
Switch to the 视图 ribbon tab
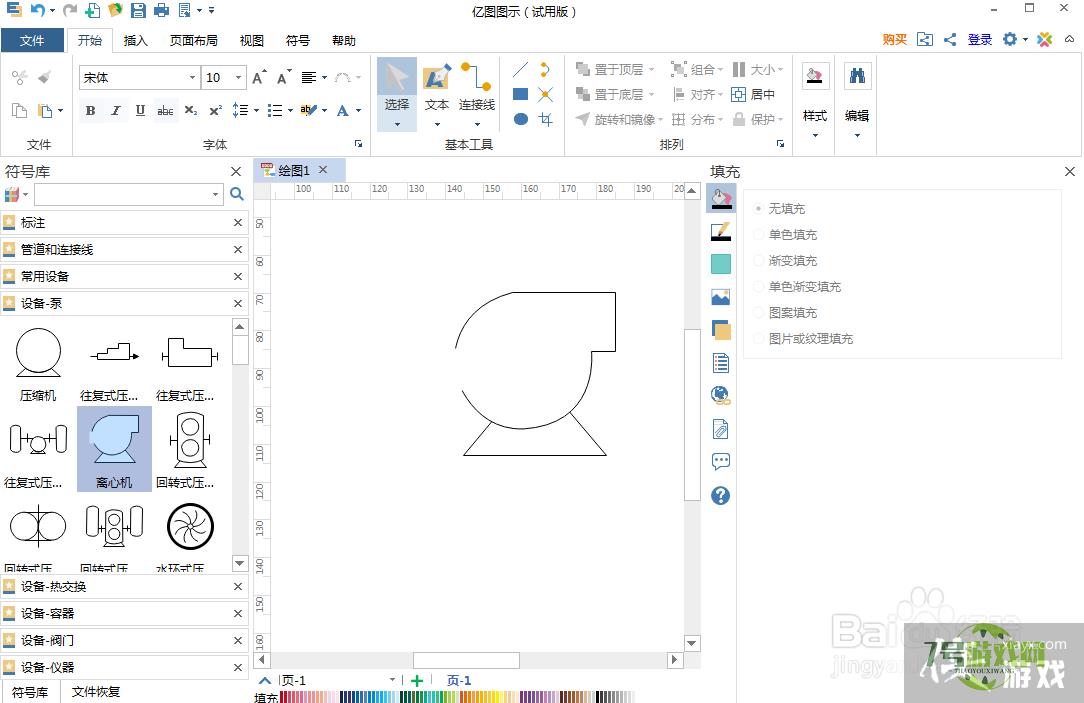pos(252,40)
